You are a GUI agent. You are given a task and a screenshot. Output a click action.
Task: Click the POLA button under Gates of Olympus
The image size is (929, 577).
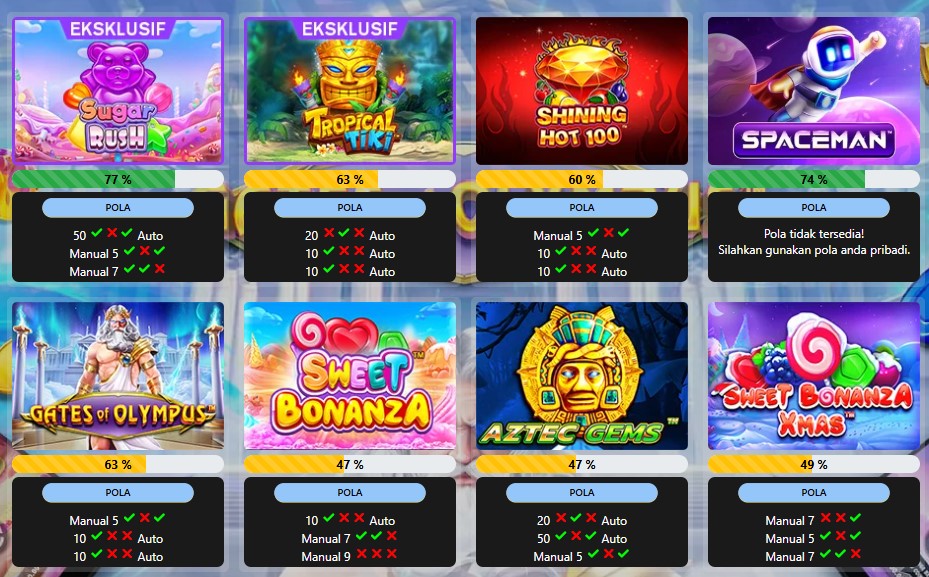[118, 492]
